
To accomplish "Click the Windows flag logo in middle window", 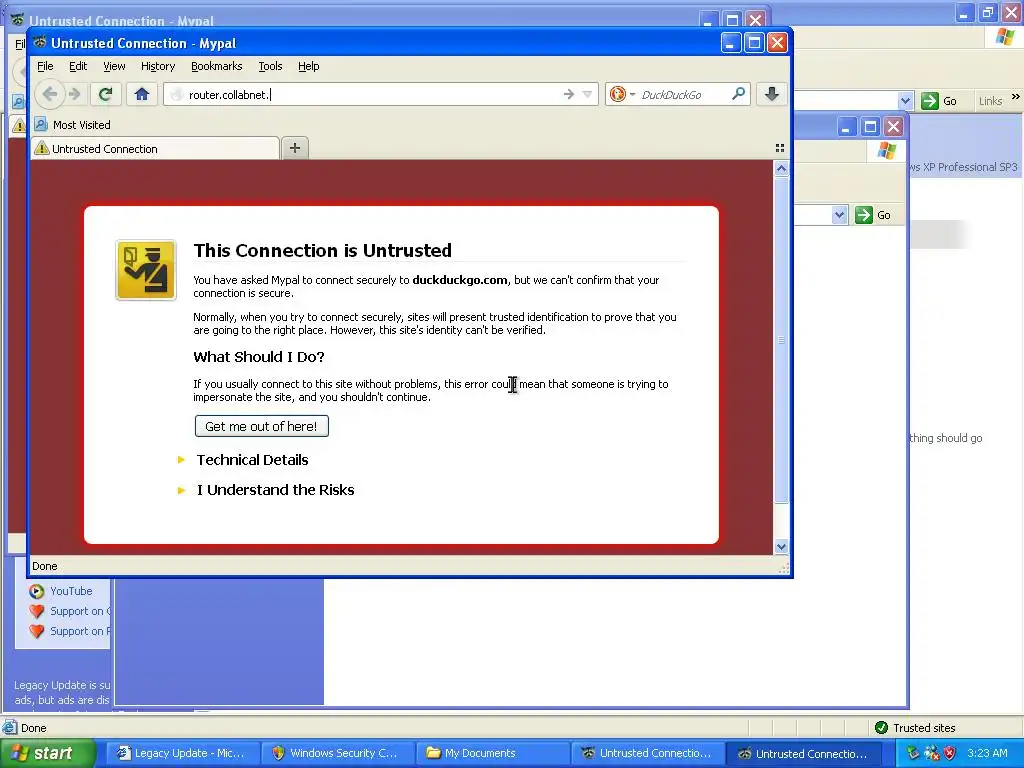I will 886,151.
